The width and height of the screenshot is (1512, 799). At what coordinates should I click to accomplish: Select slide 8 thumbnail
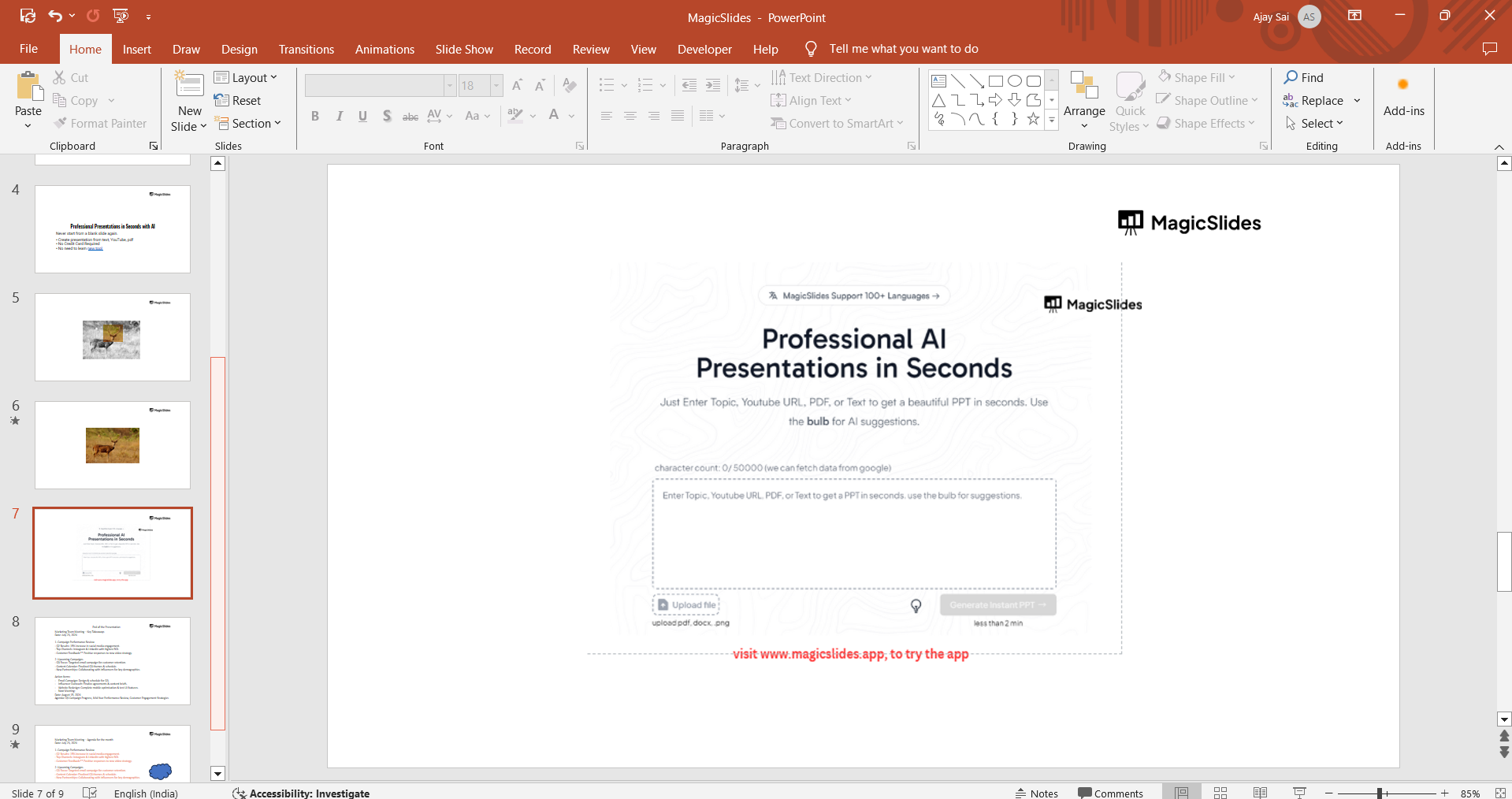pyautogui.click(x=113, y=660)
